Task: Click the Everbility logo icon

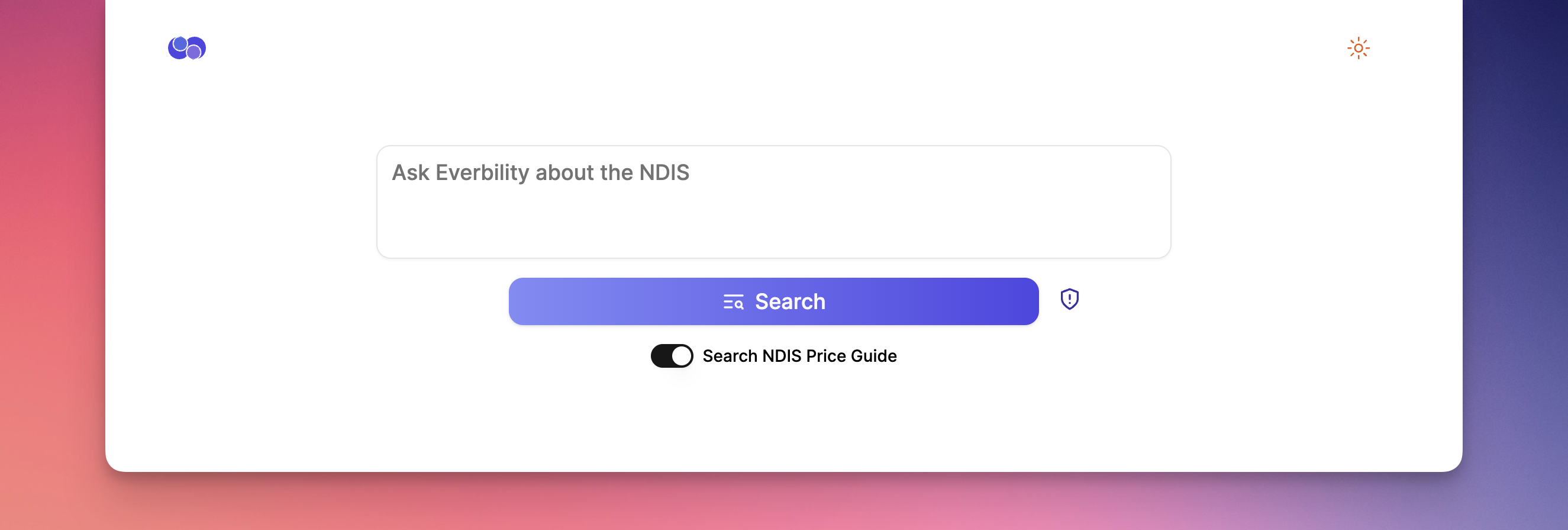Action: (187, 48)
